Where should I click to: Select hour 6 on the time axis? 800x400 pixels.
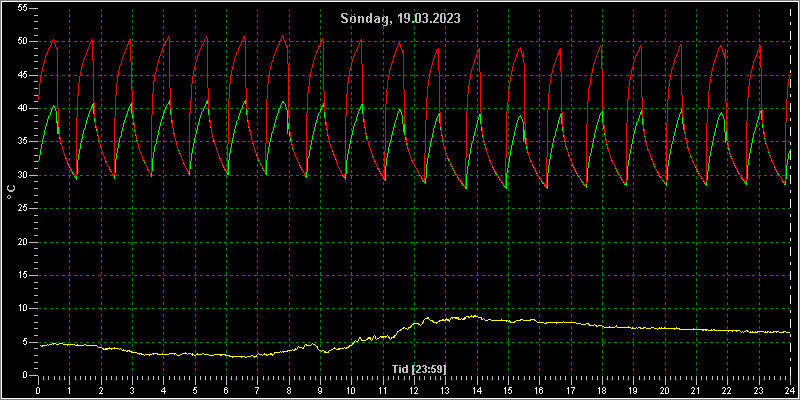coord(226,391)
